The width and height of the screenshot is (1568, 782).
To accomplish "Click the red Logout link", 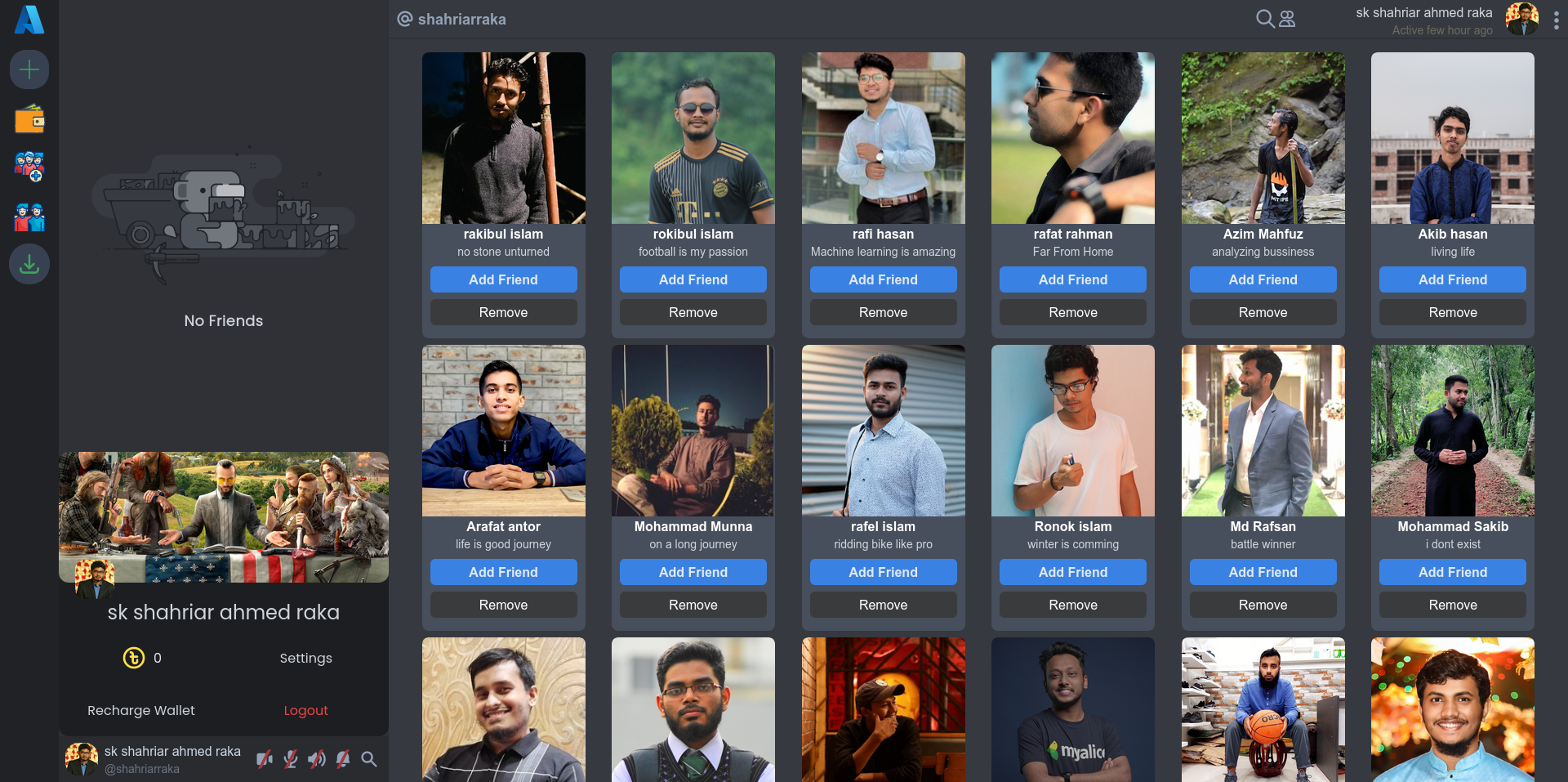I will pyautogui.click(x=305, y=710).
